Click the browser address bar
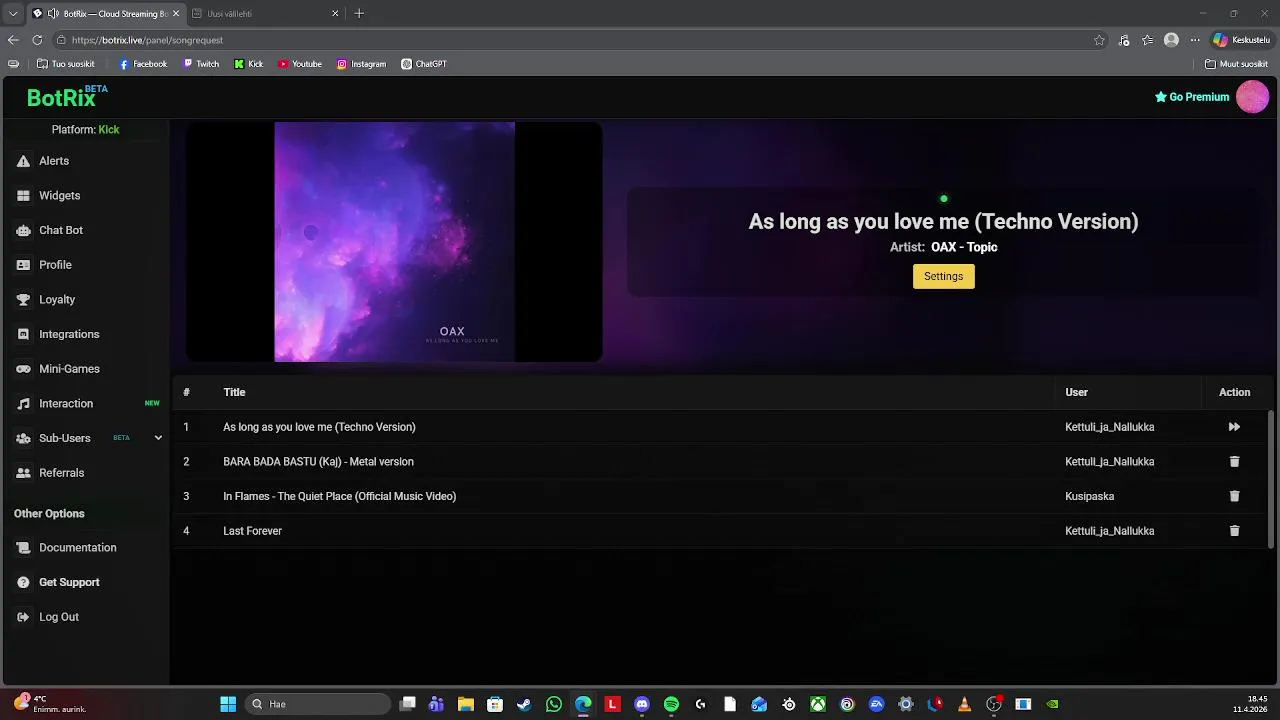Screen dimensions: 1280x720 coord(570,40)
